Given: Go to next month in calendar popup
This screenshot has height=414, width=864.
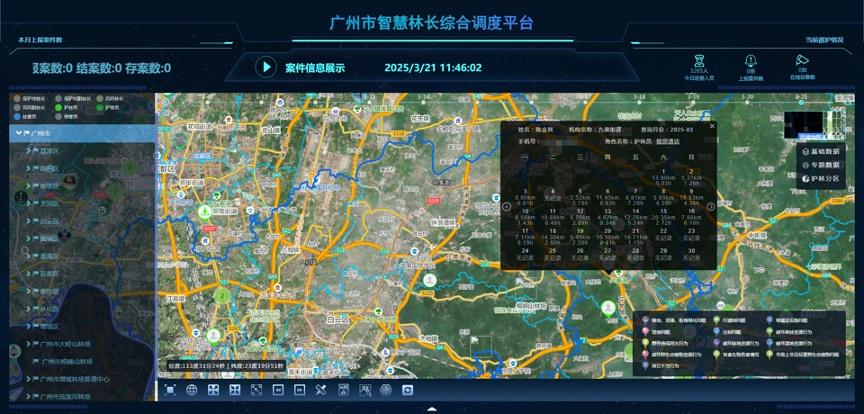Looking at the screenshot, I should 711,207.
